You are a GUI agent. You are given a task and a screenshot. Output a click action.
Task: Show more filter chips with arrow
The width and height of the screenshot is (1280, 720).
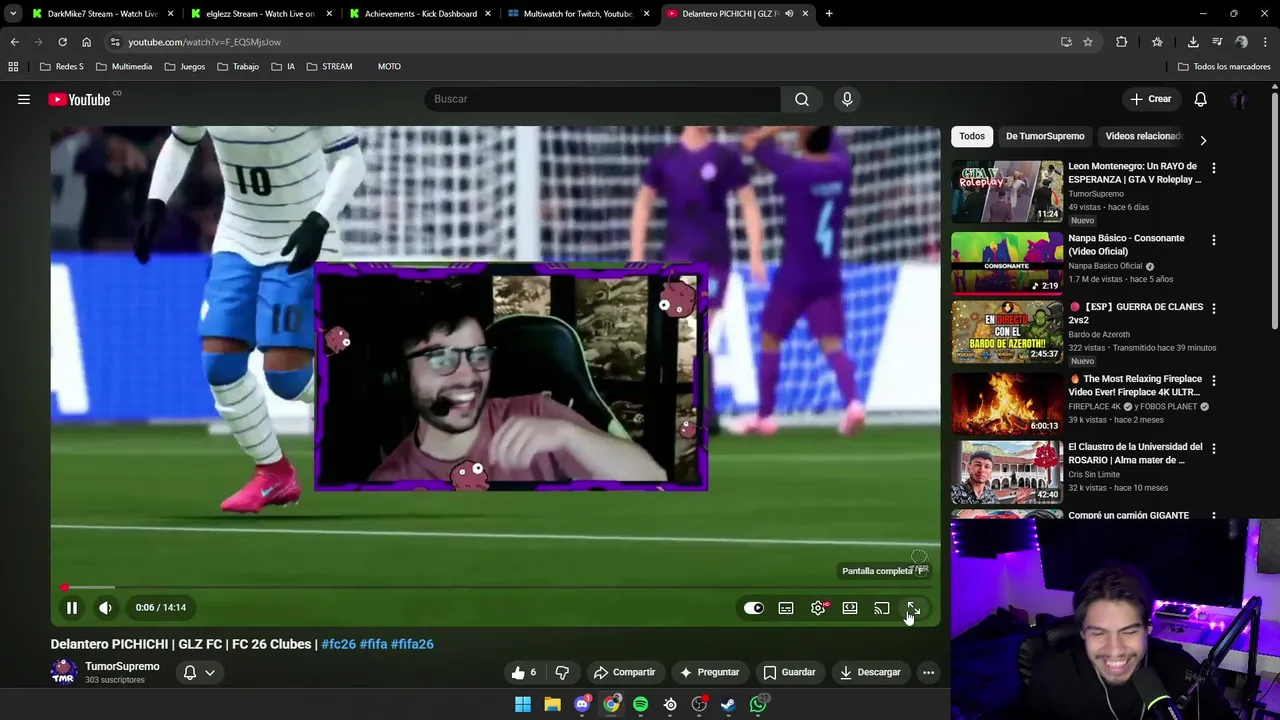1203,140
